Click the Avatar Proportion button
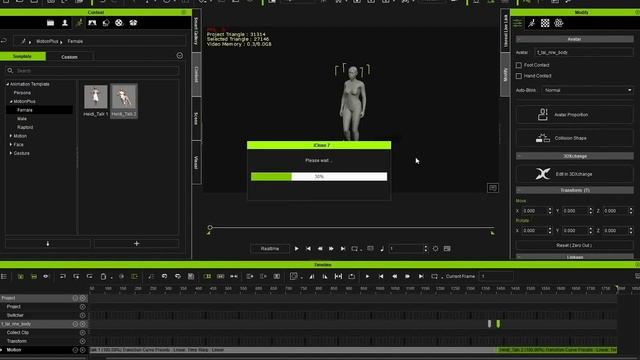The width and height of the screenshot is (640, 360). (574, 115)
